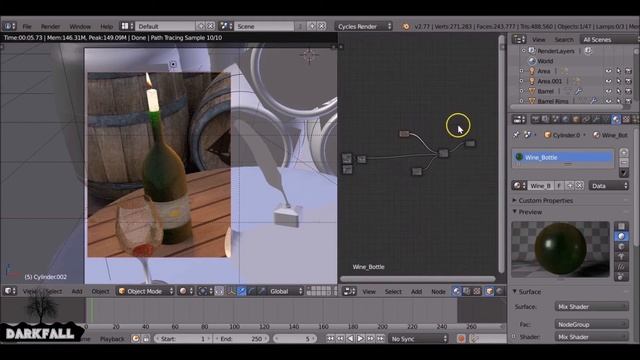This screenshot has height=360, width=640.
Task: Add a new material slot with plus
Action: (623, 152)
